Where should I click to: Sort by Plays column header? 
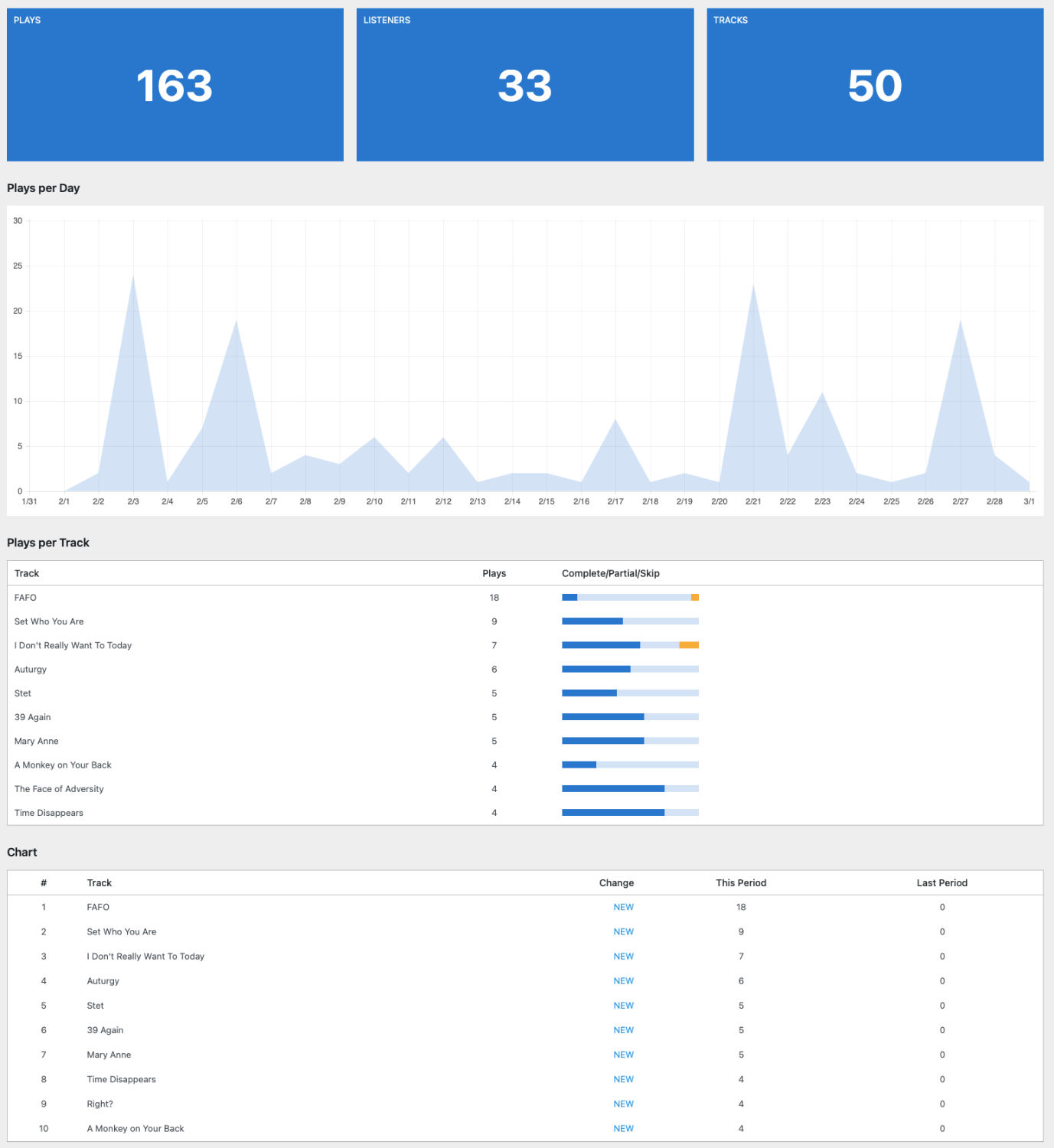pos(494,573)
